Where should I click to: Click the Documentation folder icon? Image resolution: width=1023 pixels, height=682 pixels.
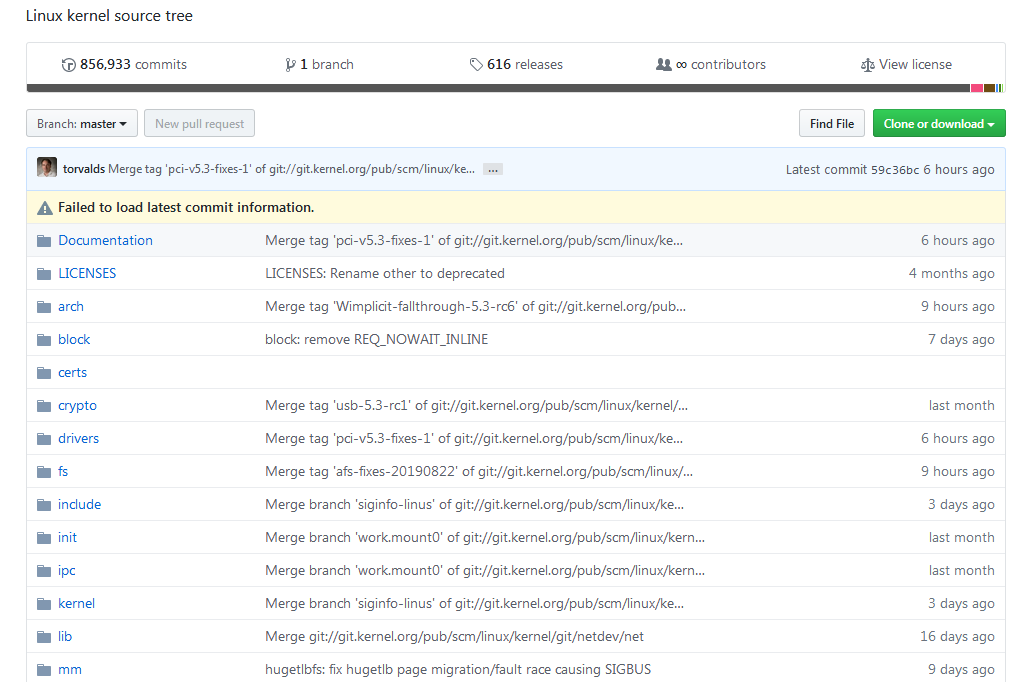click(44, 241)
